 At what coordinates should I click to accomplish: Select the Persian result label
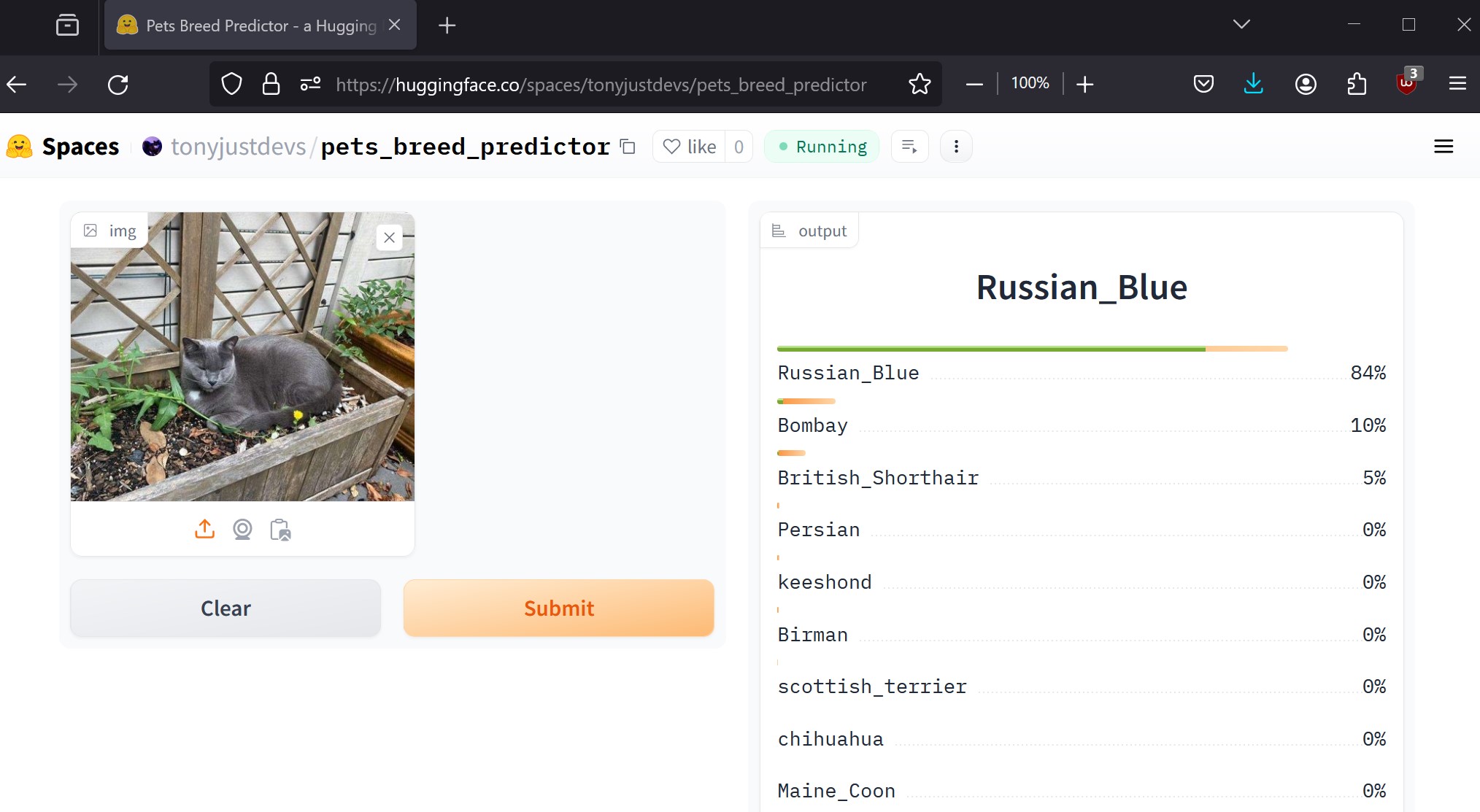coord(819,530)
